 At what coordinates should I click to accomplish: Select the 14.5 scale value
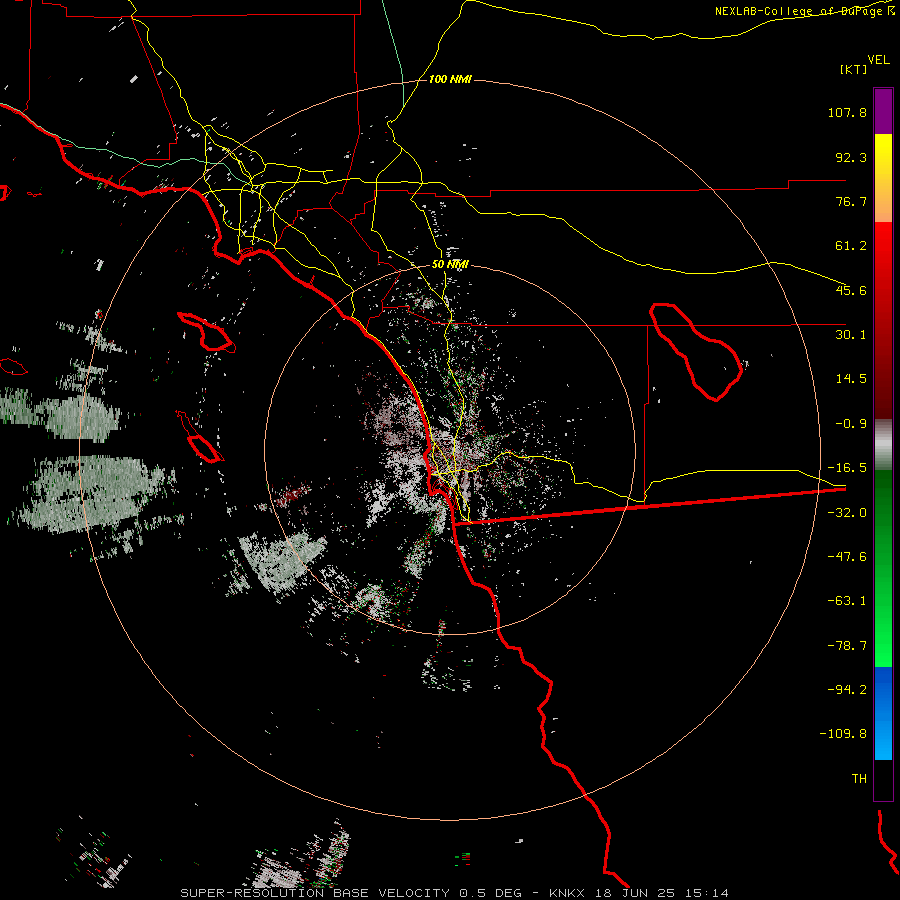pyautogui.click(x=851, y=379)
